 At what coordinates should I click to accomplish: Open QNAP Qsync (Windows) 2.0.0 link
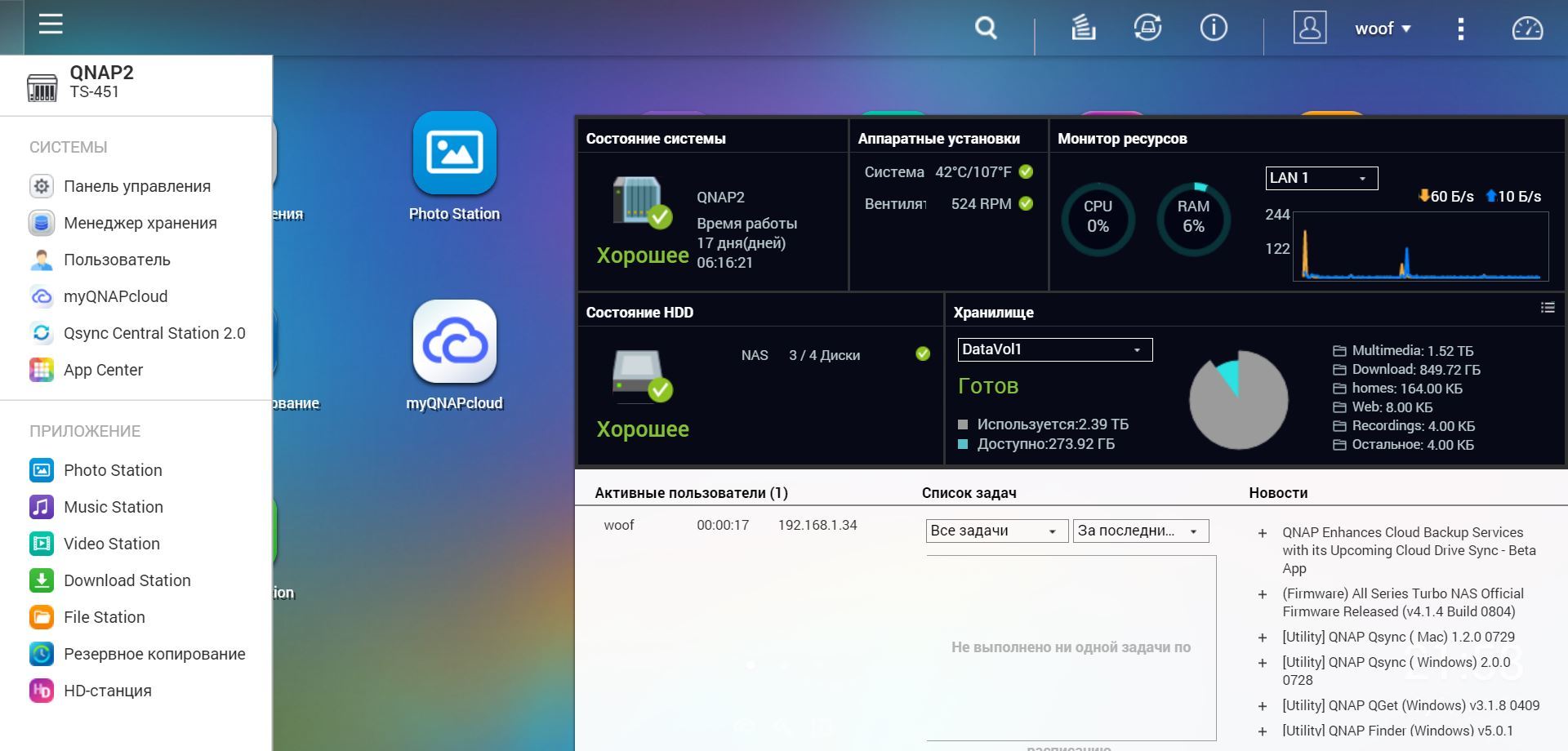1396,671
